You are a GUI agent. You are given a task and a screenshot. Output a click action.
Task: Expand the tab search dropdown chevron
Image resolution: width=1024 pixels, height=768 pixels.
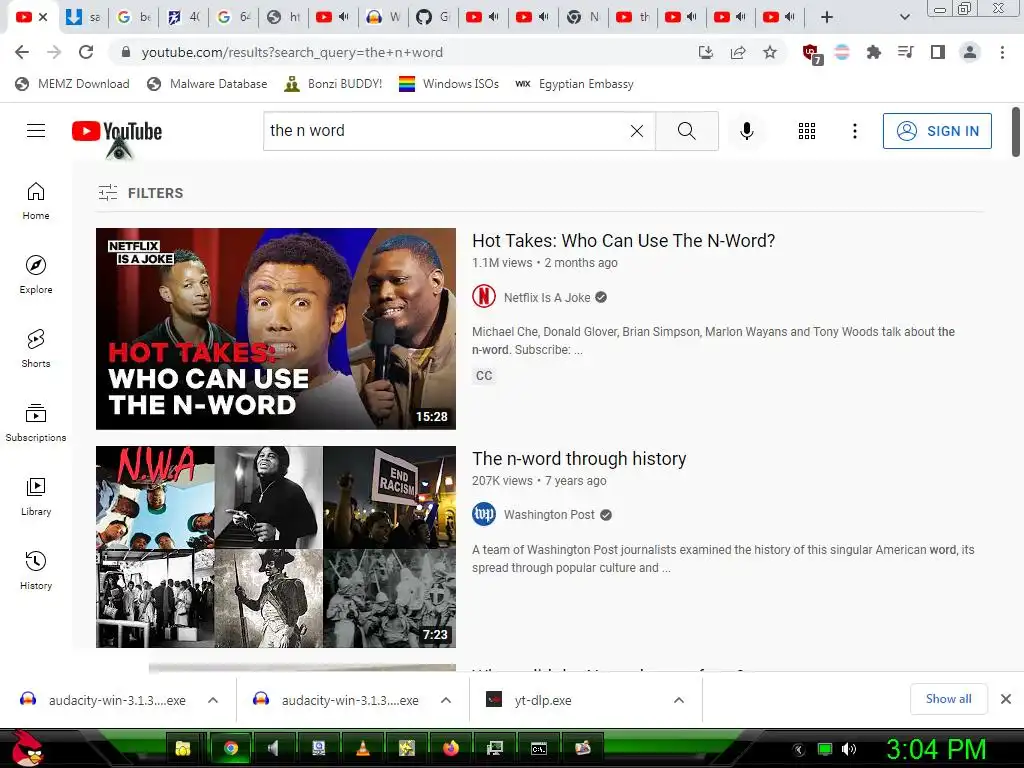click(904, 17)
